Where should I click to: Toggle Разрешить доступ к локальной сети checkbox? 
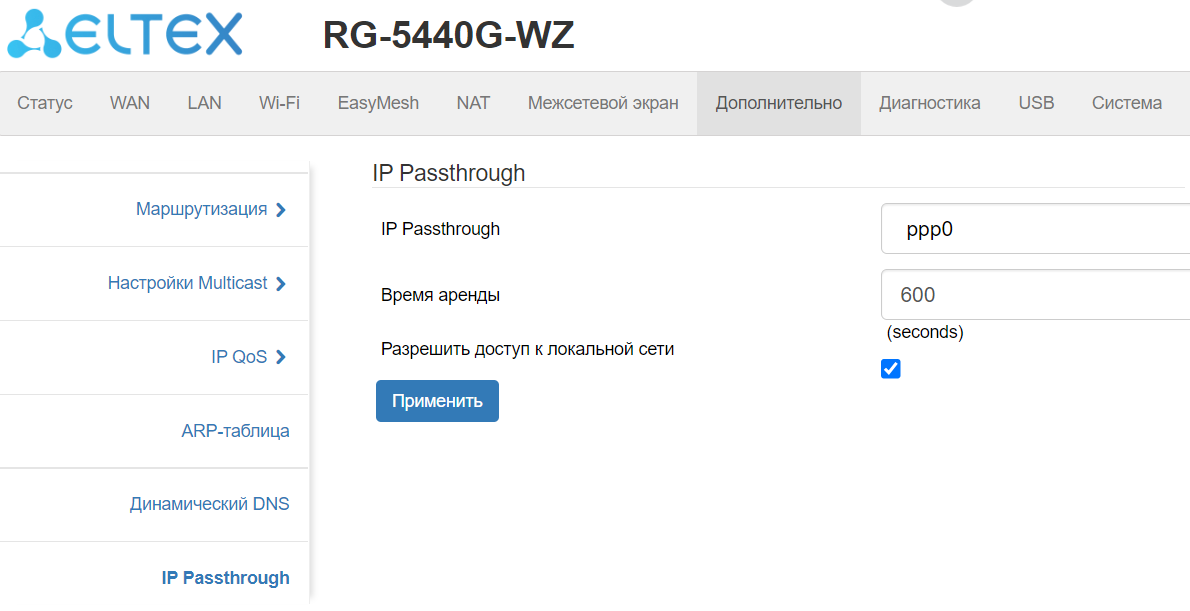tap(891, 369)
